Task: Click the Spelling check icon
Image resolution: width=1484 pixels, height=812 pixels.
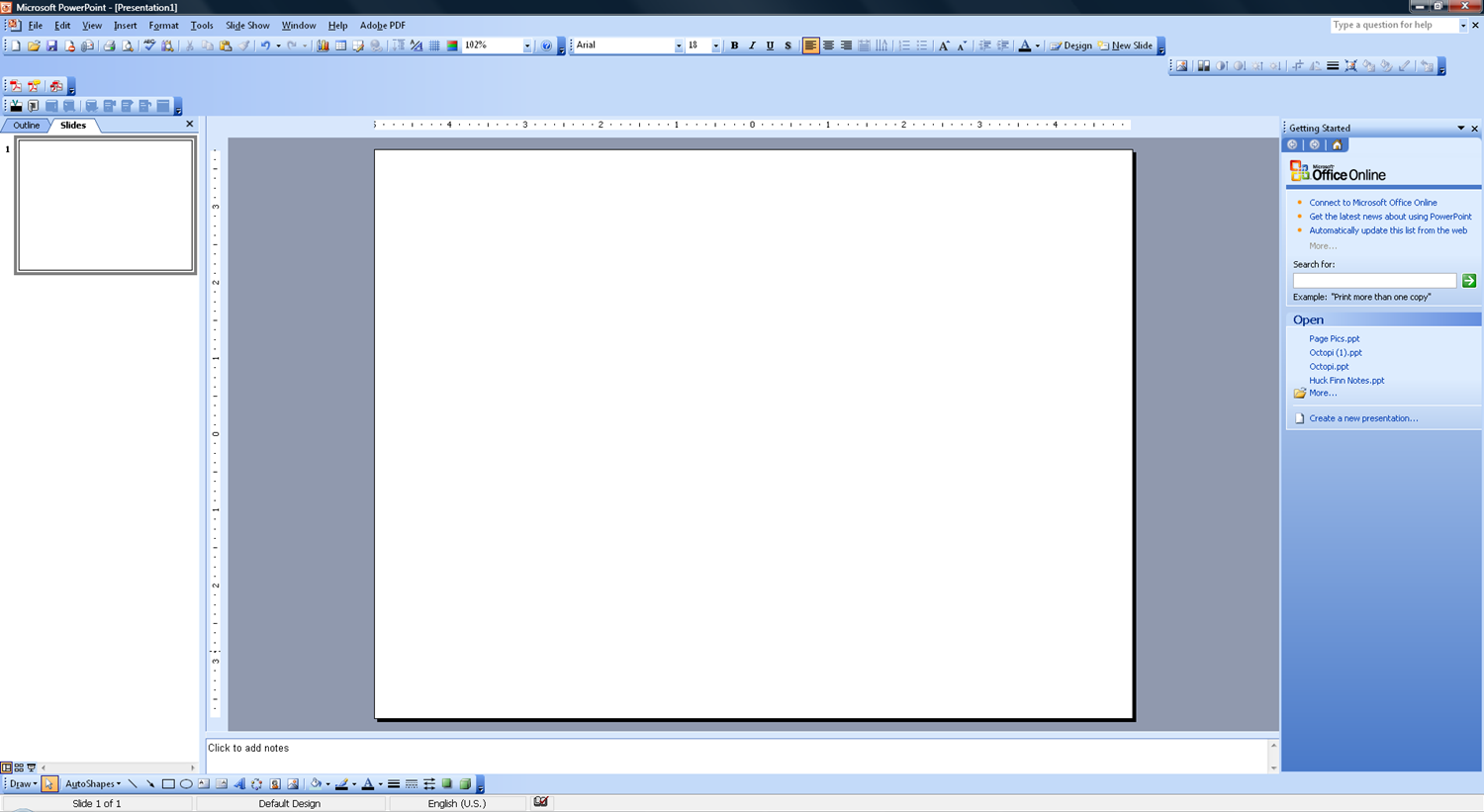Action: click(x=148, y=45)
